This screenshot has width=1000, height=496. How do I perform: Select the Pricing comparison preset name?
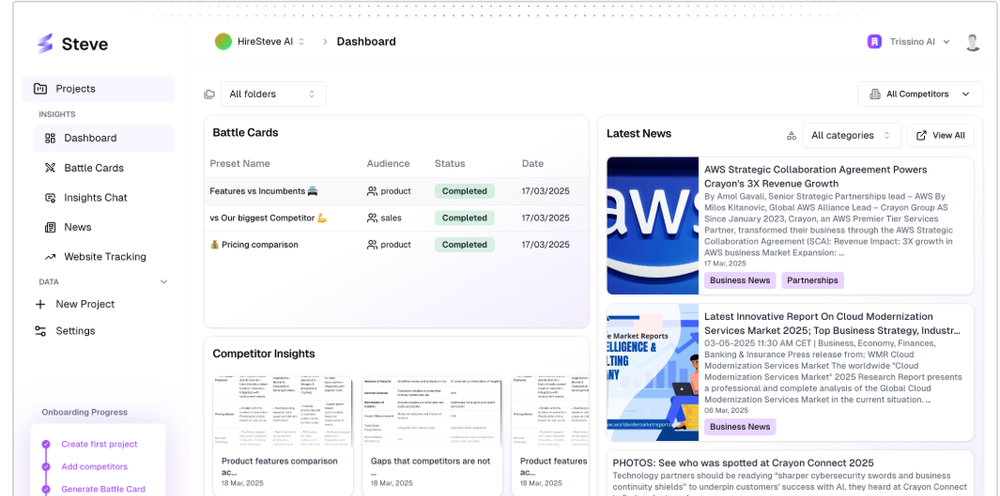(x=254, y=245)
